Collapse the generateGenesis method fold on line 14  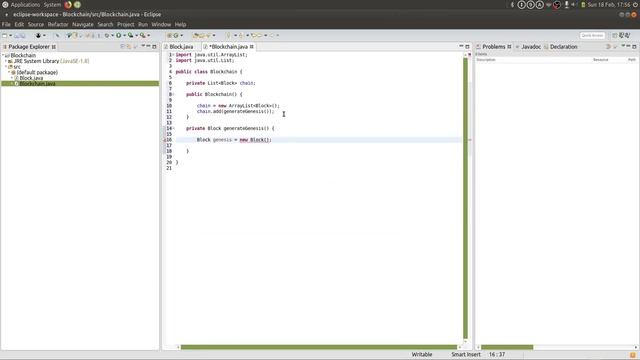[173, 128]
